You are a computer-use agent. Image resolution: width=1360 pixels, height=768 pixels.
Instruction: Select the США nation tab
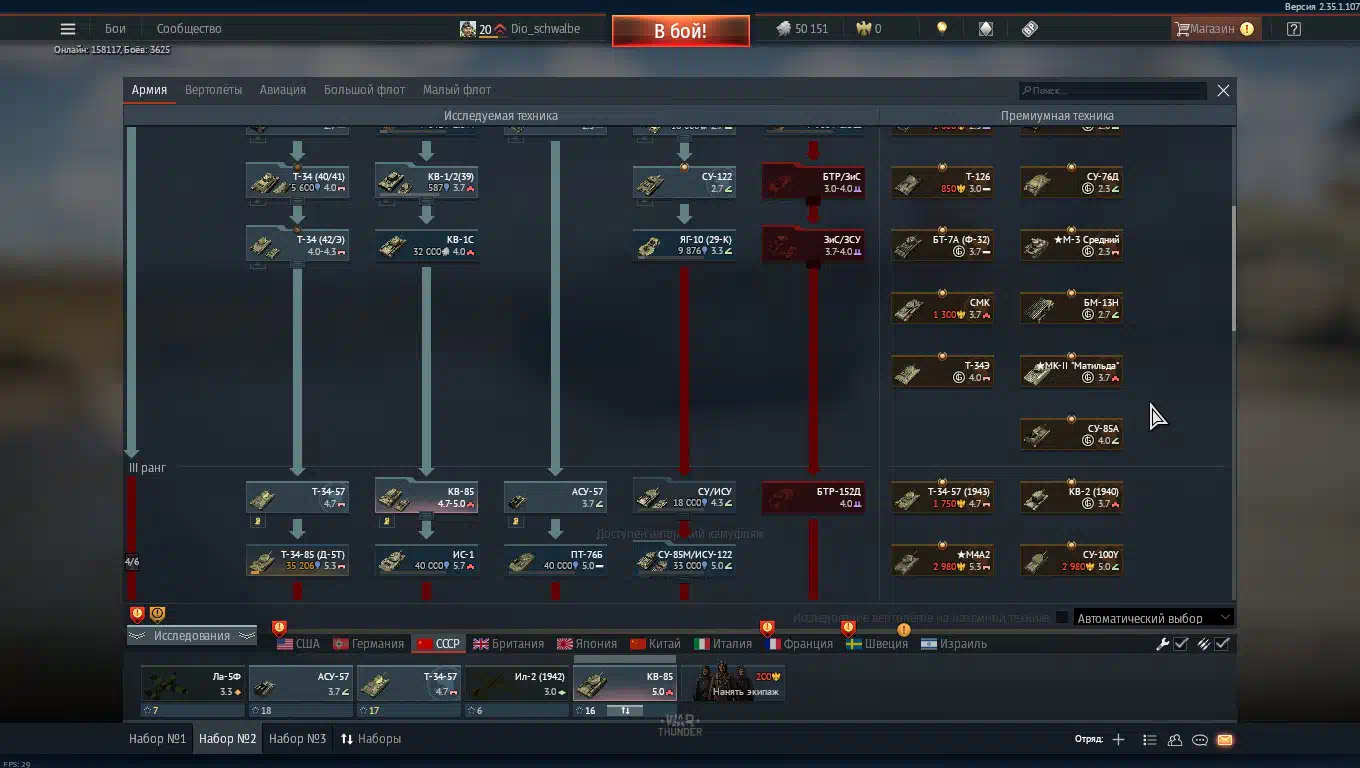point(298,644)
